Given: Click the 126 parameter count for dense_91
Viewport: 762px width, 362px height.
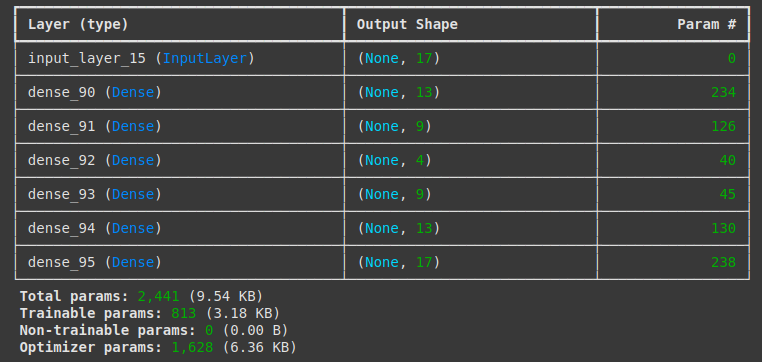Looking at the screenshot, I should 724,126.
